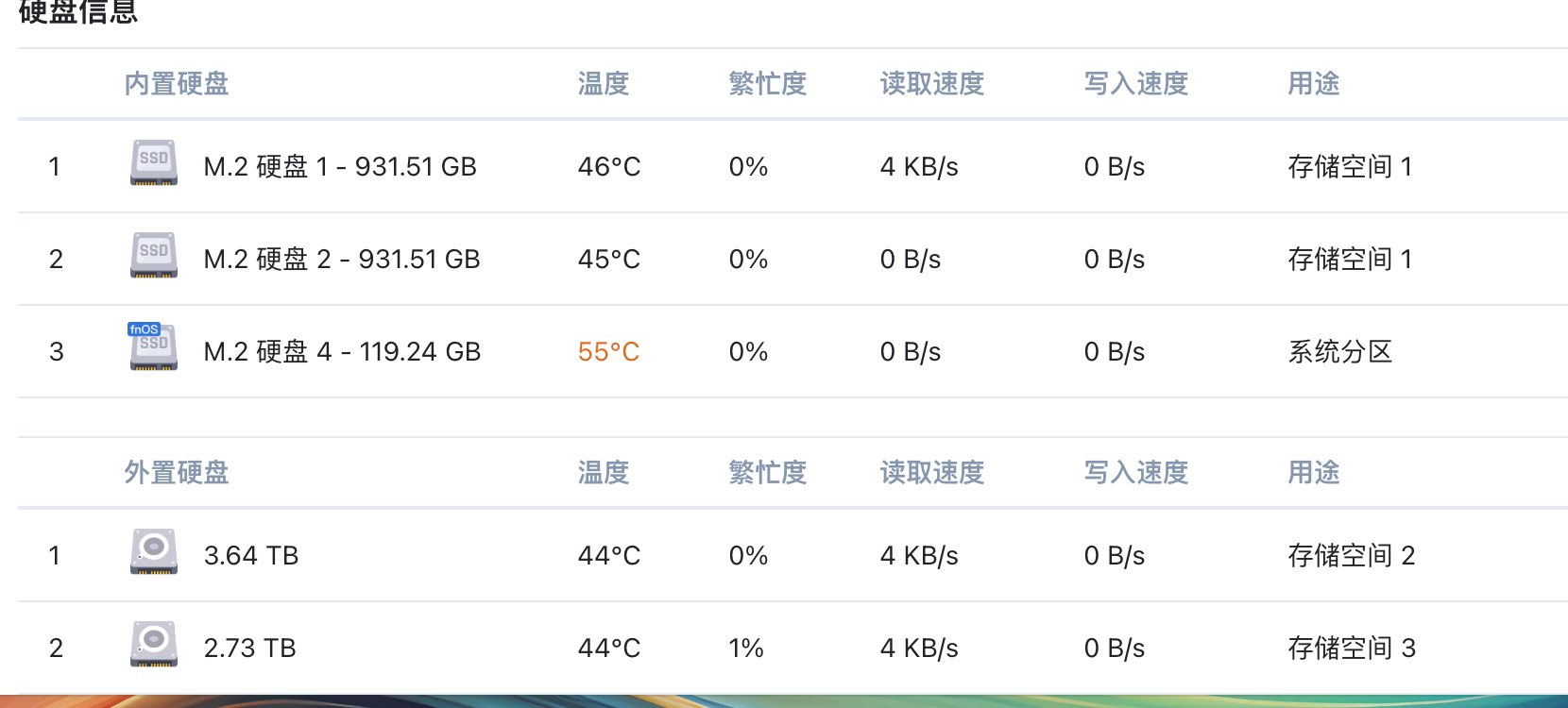1568x708 pixels.
Task: Click the internal disks 读取速度 header
Action: click(x=931, y=84)
